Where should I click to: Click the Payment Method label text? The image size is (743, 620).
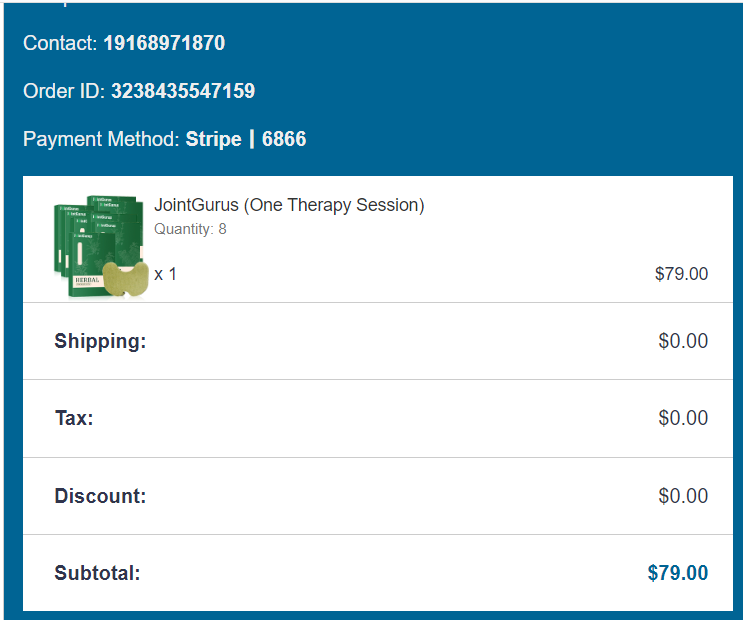tap(101, 140)
